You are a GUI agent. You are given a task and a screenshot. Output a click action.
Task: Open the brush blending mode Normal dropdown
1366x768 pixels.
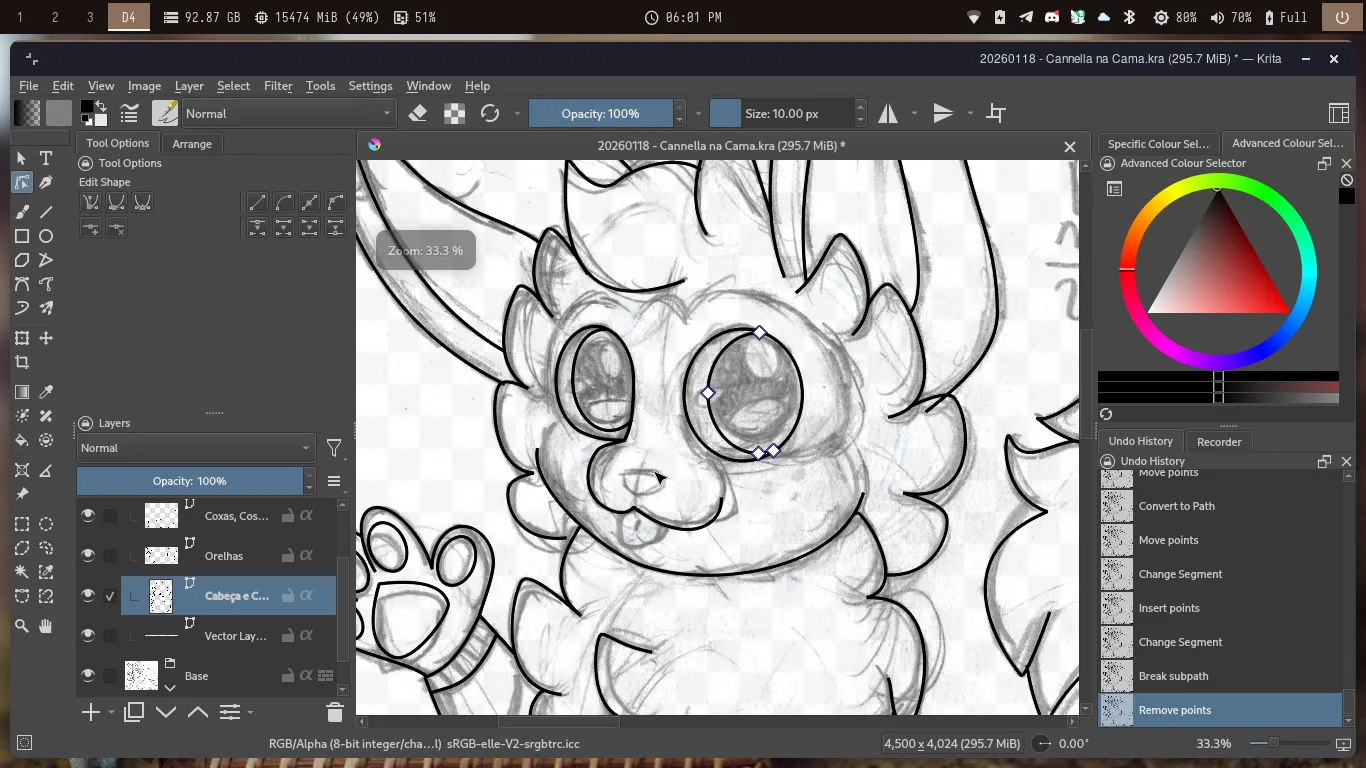pos(289,114)
